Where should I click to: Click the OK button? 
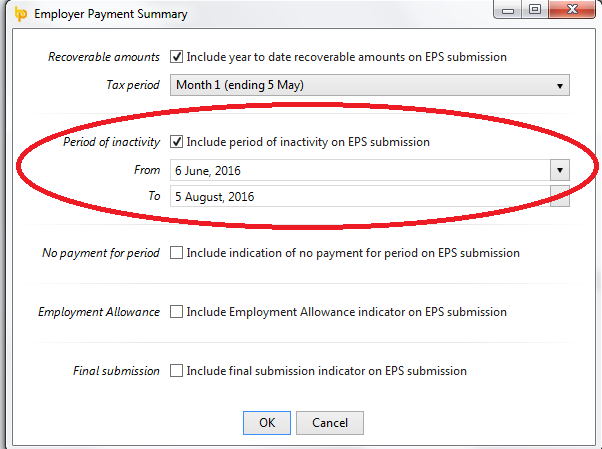(x=267, y=423)
